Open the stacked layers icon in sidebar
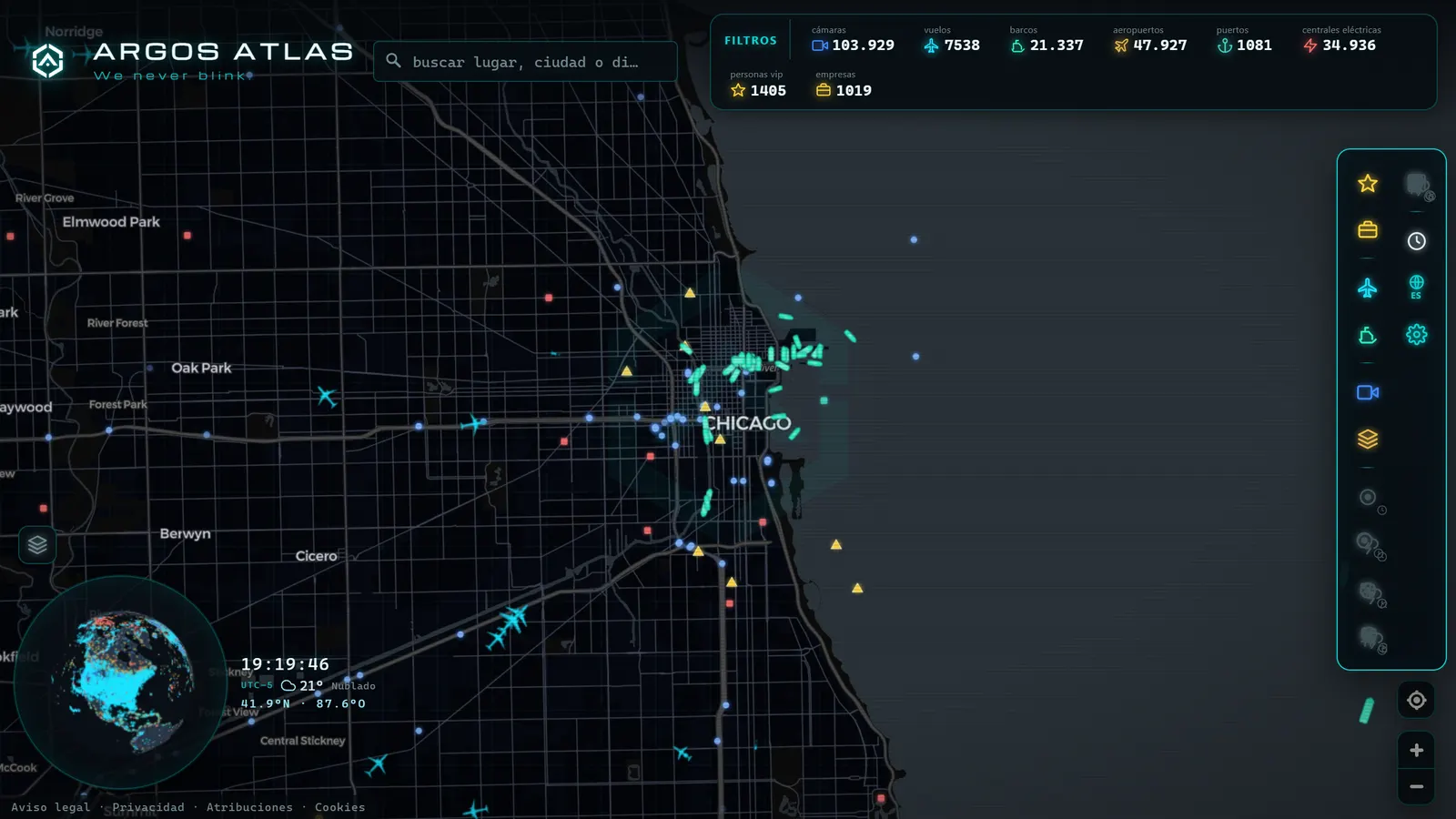The width and height of the screenshot is (1456, 819). click(x=1367, y=440)
